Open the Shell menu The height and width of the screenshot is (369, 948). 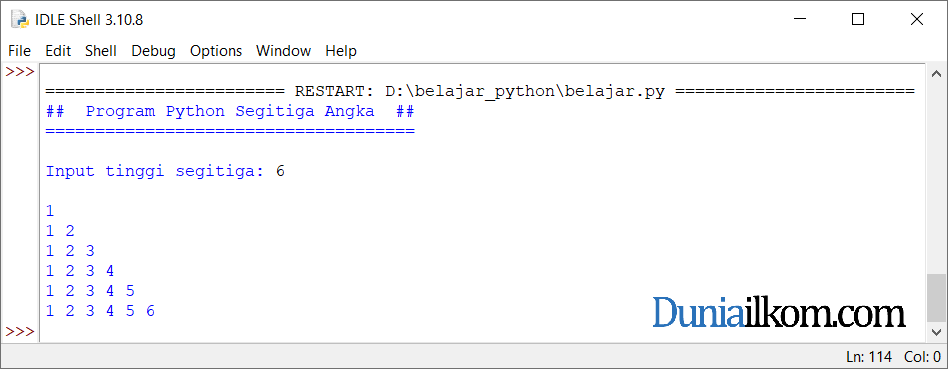click(x=100, y=51)
